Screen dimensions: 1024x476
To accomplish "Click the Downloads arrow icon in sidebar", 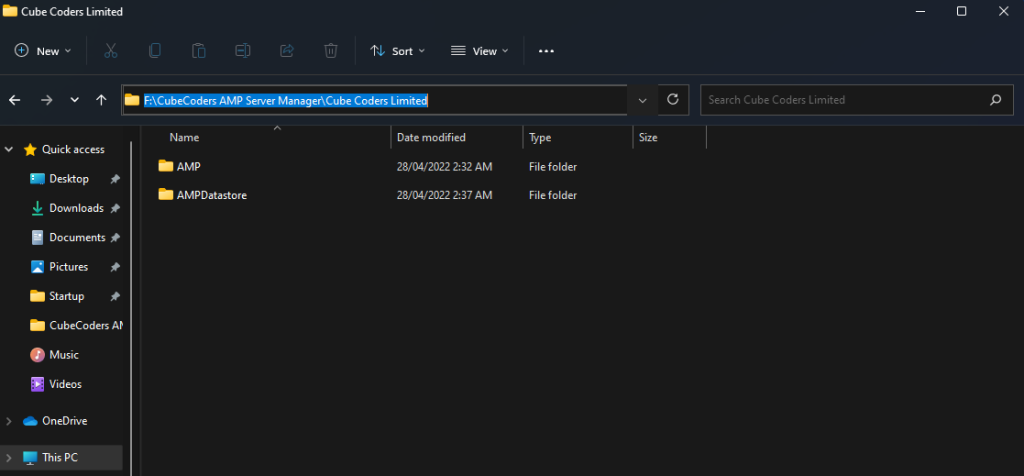I will point(38,208).
